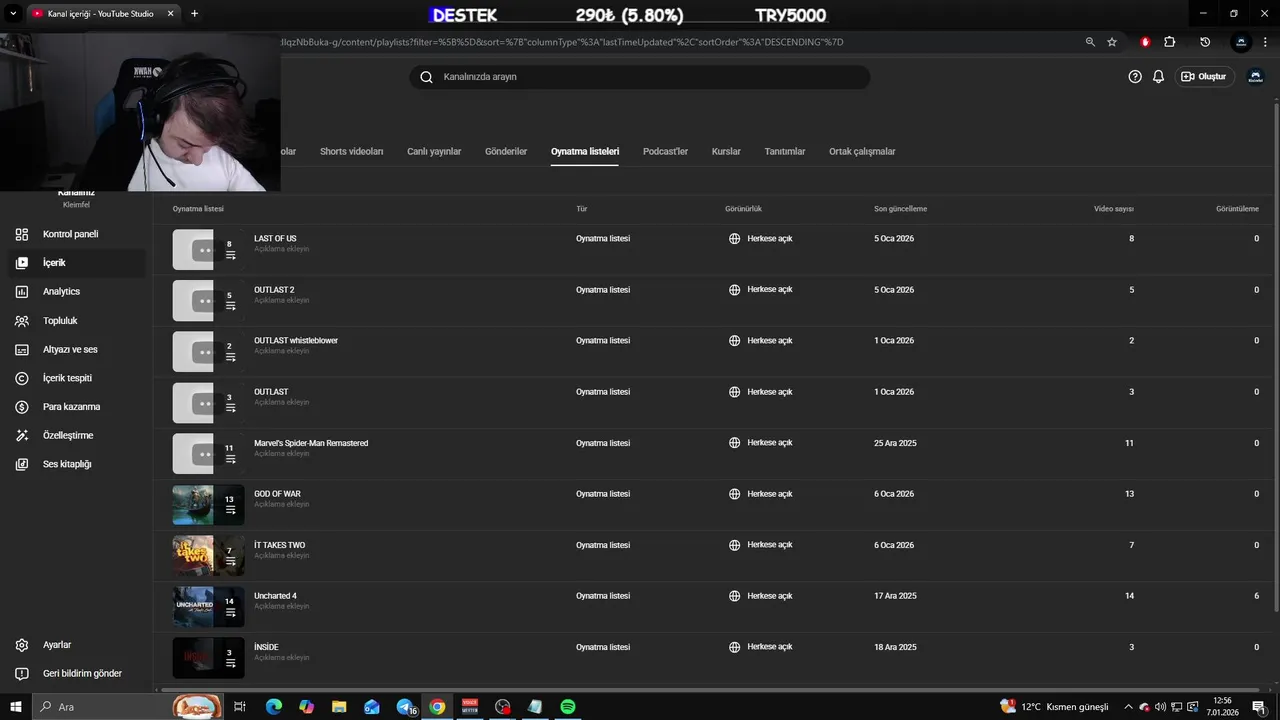Click the Chrome address bar URL

(562, 42)
